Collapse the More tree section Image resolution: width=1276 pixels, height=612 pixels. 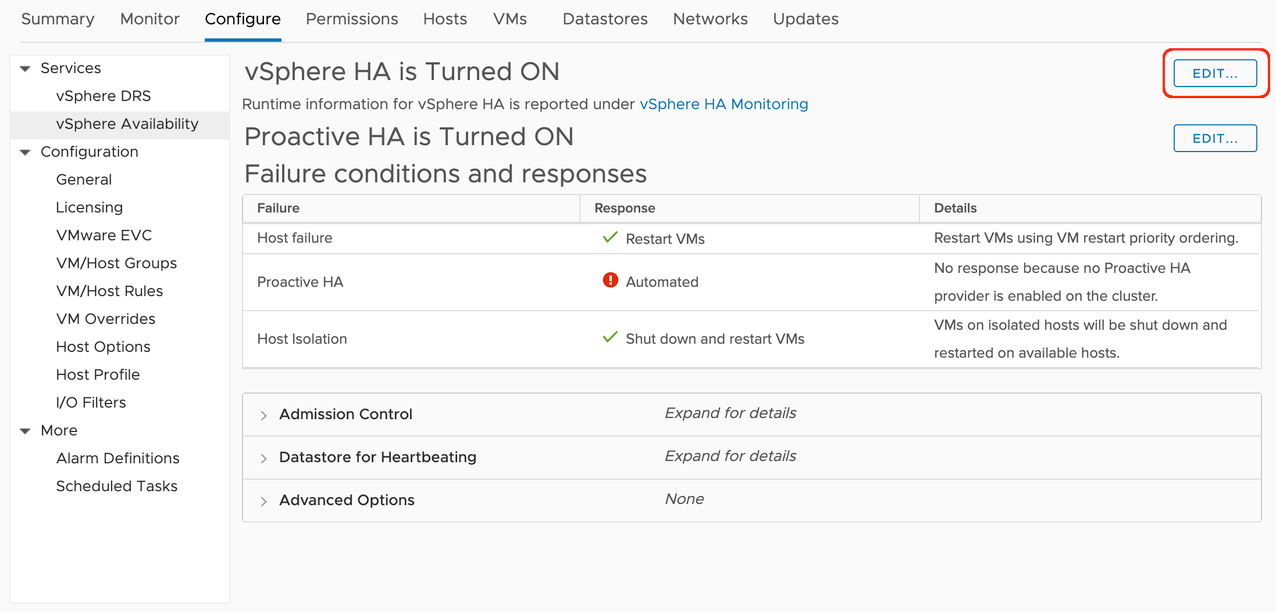pos(24,430)
